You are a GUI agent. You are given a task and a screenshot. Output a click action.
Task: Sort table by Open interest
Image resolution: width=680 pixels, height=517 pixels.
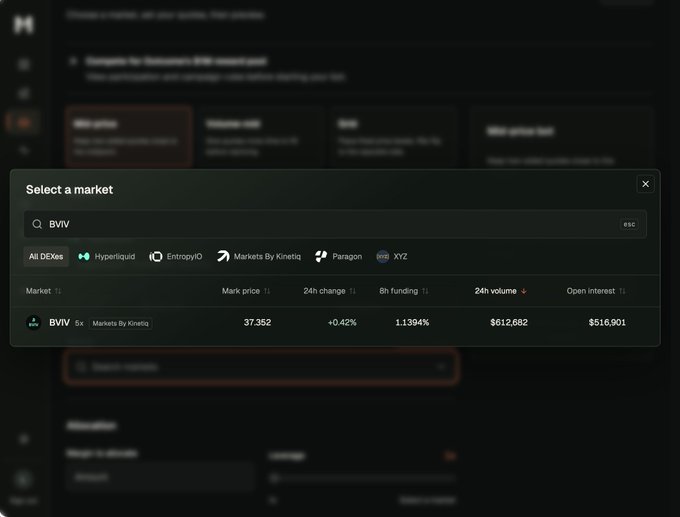(x=596, y=291)
